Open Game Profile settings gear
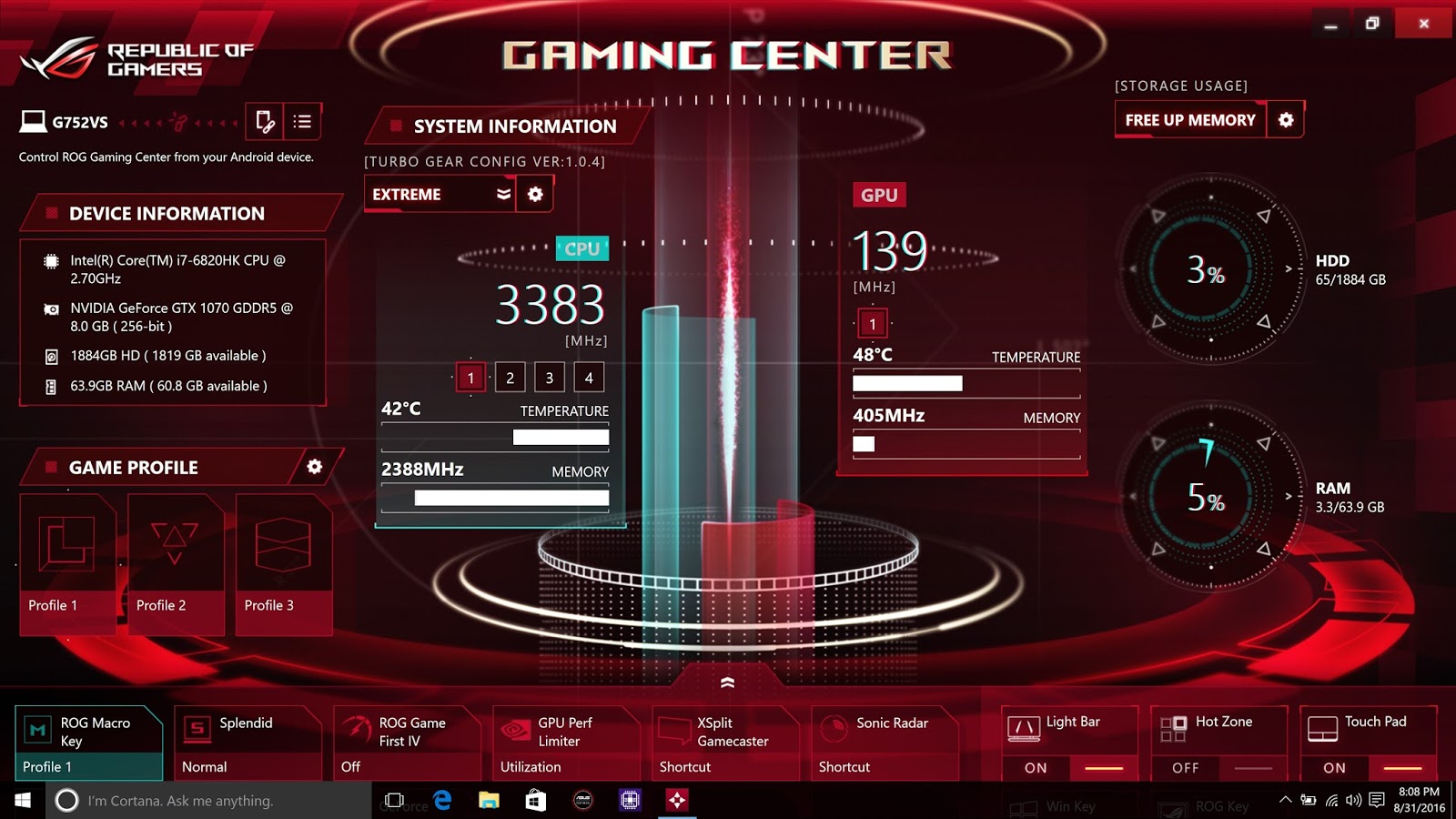 (315, 467)
